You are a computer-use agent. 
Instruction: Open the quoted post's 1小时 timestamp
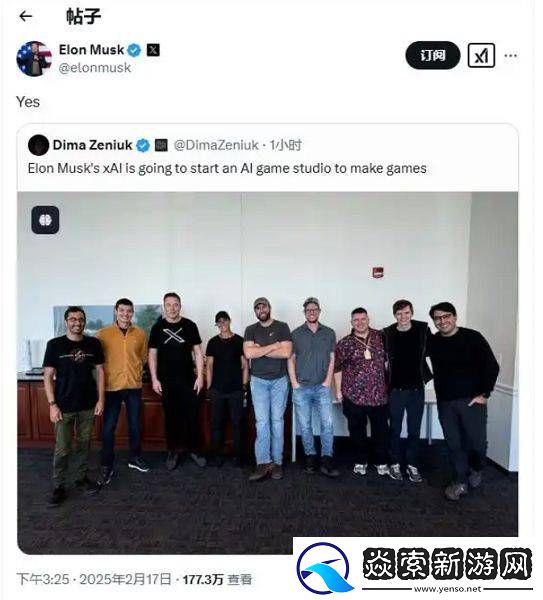(x=285, y=145)
